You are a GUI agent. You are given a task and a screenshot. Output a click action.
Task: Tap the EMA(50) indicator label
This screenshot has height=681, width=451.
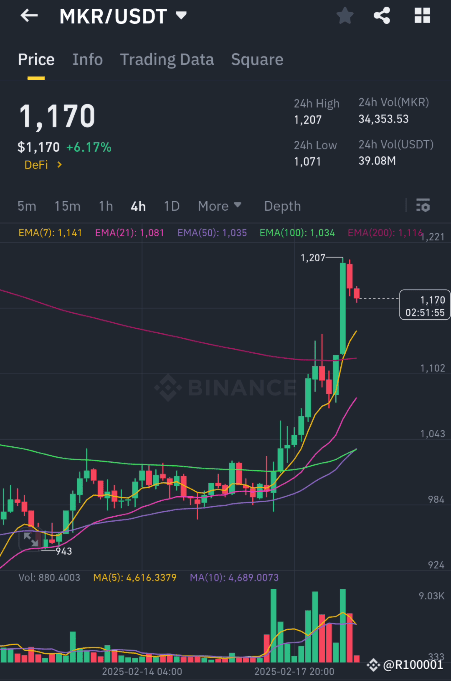[x=212, y=233]
